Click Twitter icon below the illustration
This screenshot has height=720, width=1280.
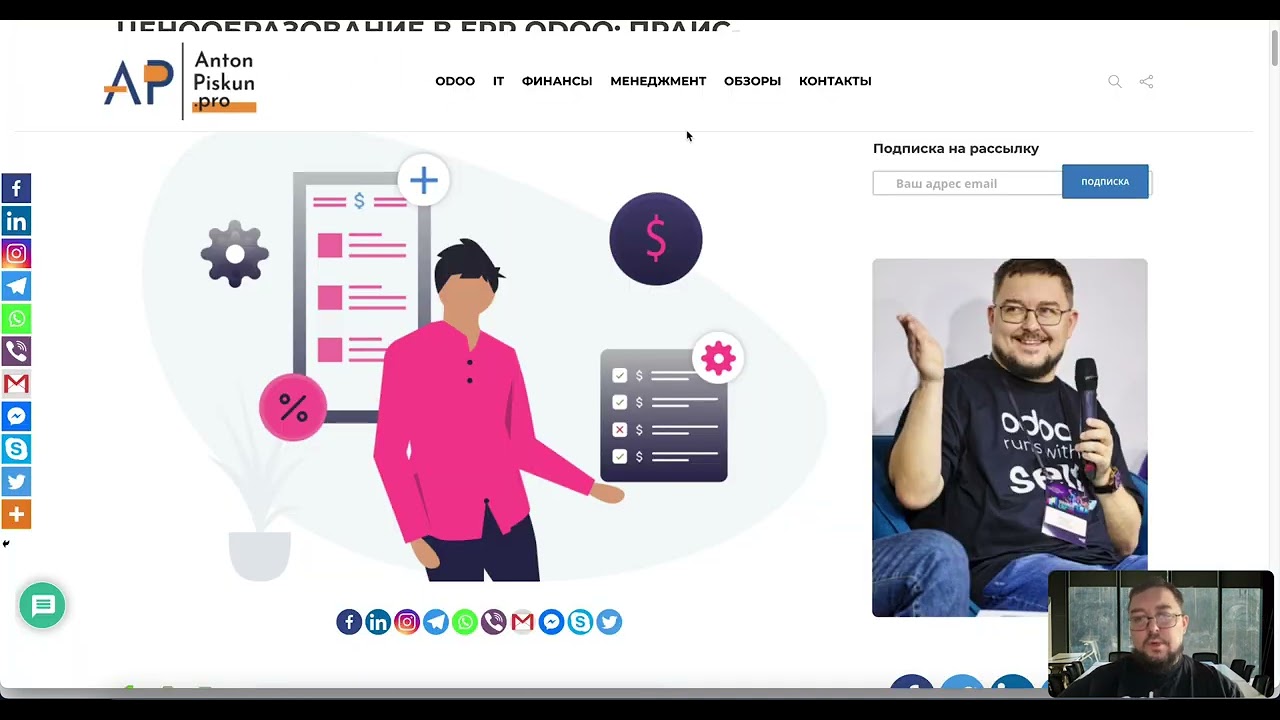610,622
